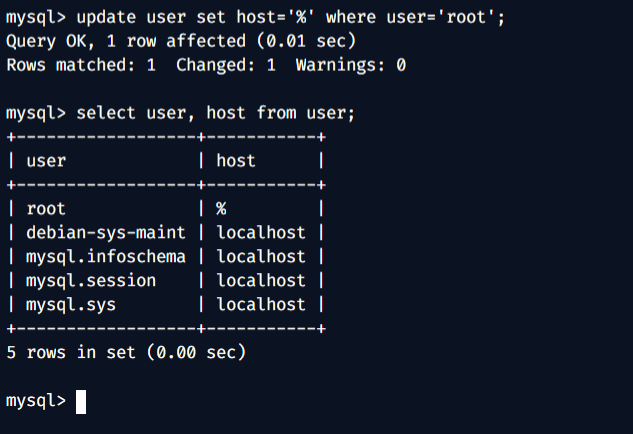Click the 'host' column header
Viewport: 633px width, 434px height.
click(x=236, y=160)
